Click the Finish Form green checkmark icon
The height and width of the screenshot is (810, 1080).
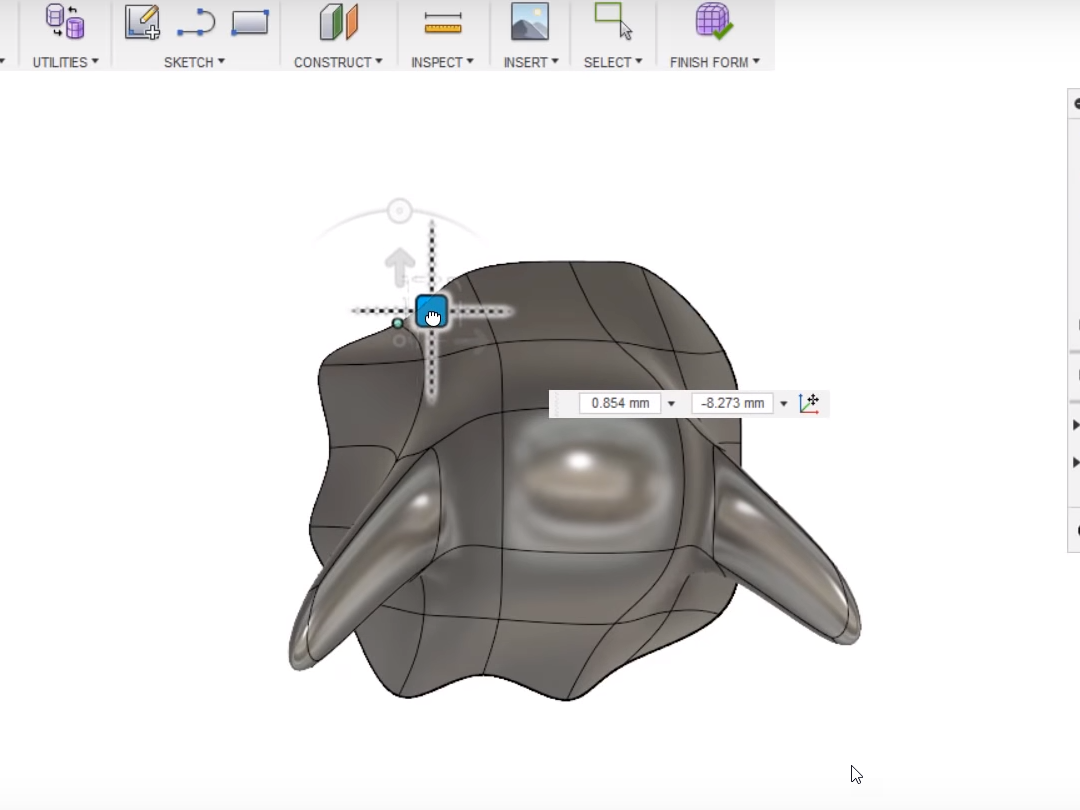click(x=712, y=22)
